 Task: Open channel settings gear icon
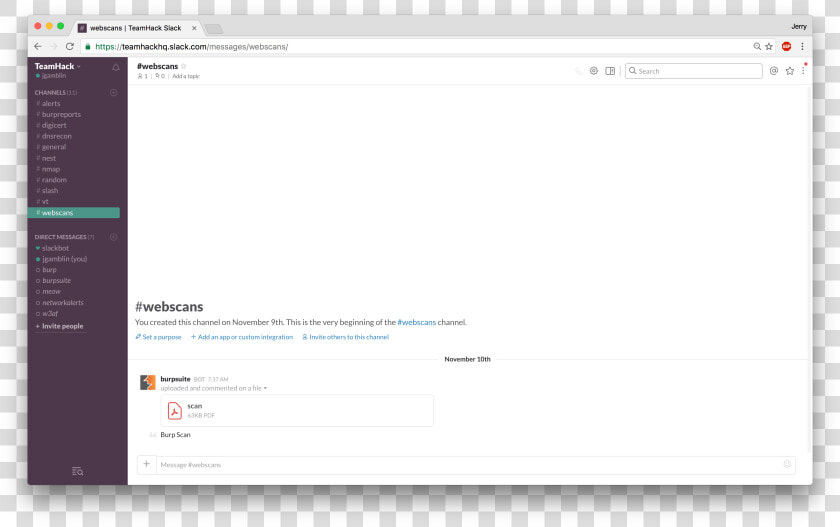(x=594, y=71)
